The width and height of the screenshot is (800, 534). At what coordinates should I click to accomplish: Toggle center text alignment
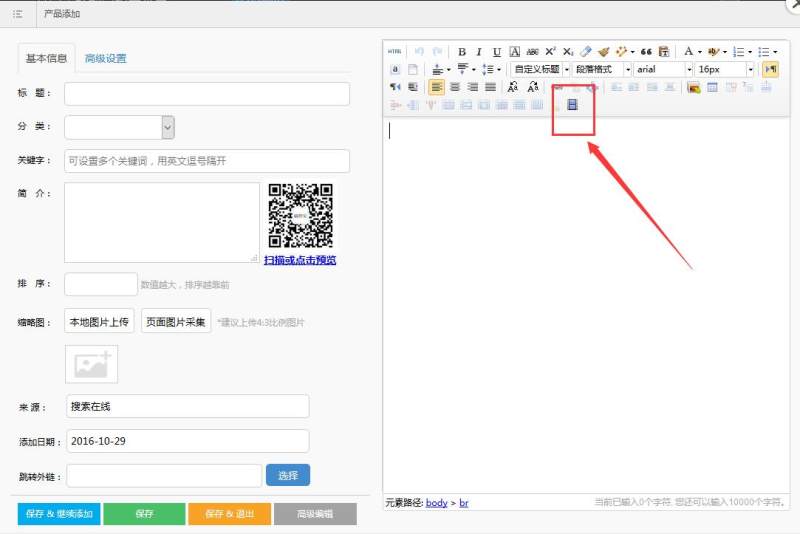coord(454,87)
